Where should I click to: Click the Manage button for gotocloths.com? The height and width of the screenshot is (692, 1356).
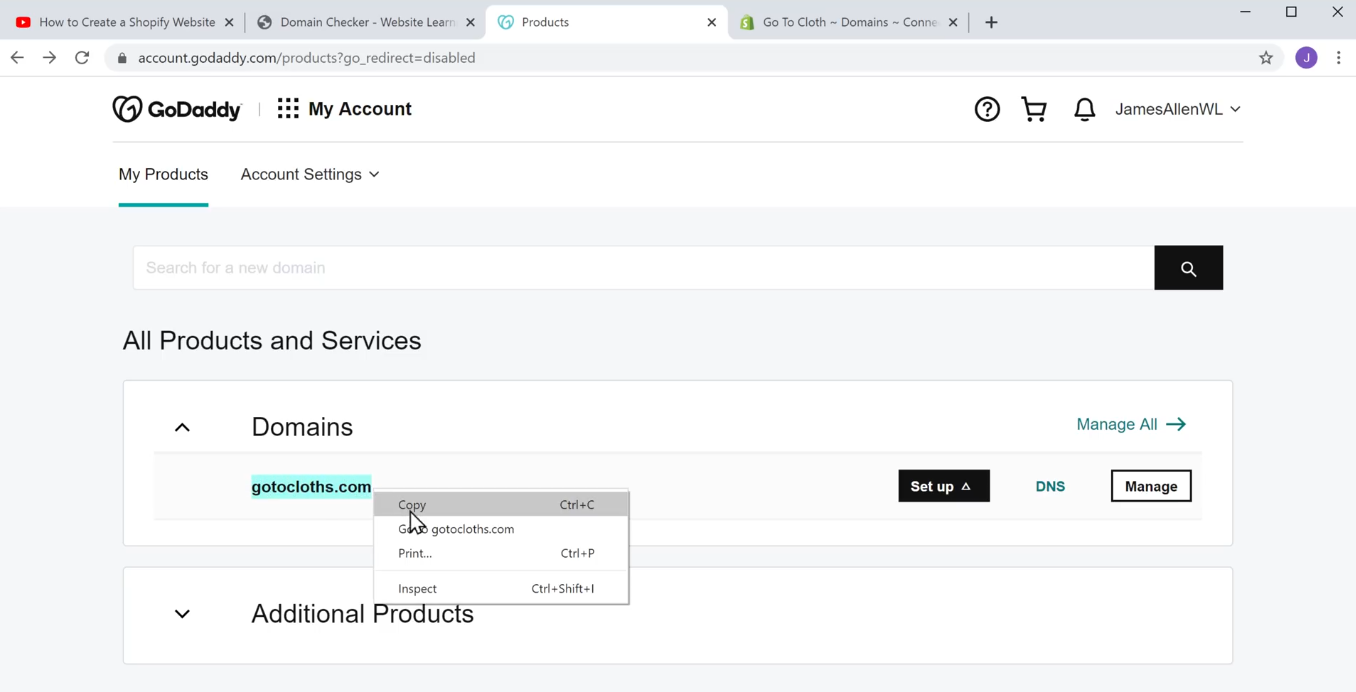[x=1151, y=486]
